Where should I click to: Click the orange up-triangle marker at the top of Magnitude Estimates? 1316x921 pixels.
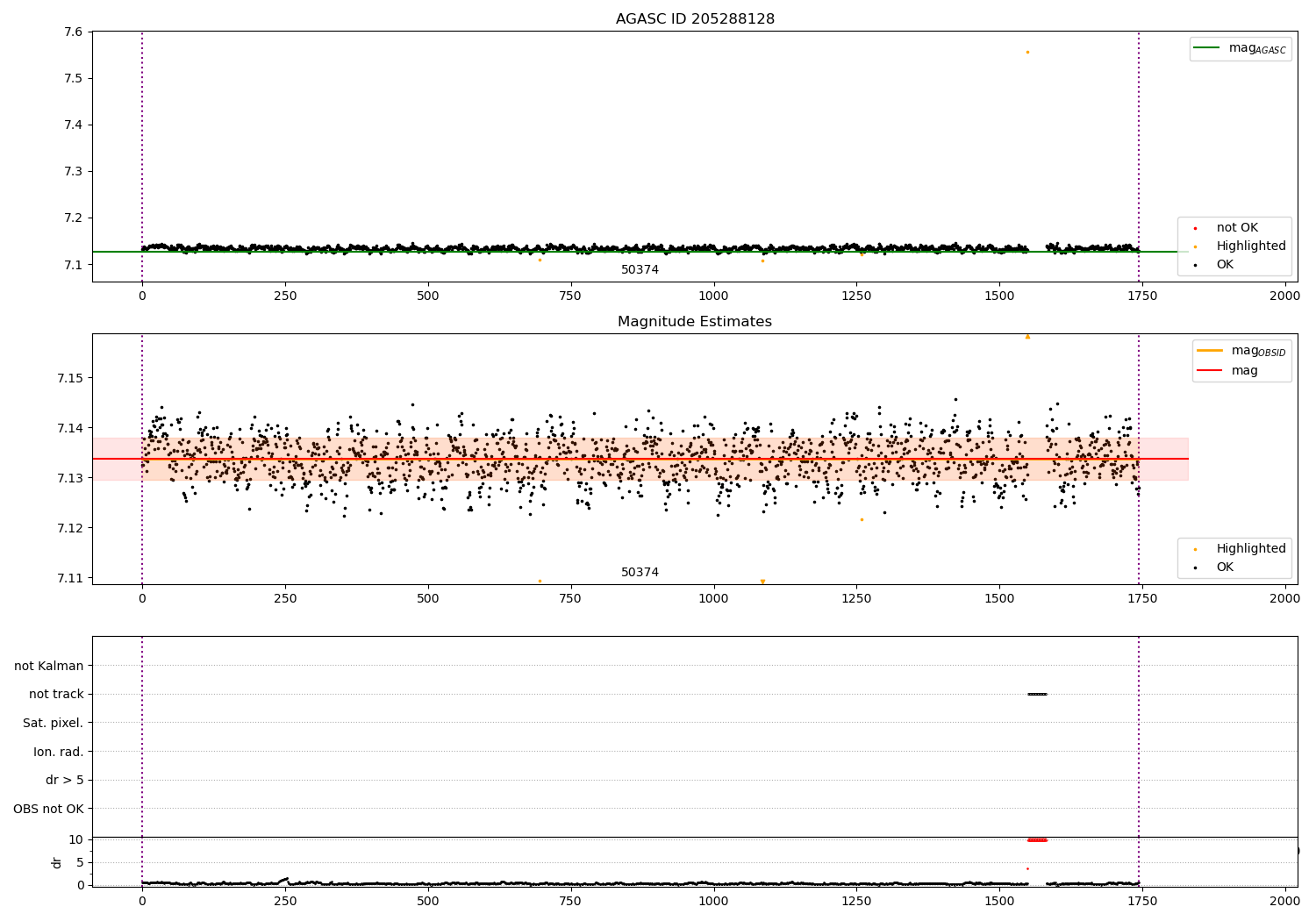1027,336
